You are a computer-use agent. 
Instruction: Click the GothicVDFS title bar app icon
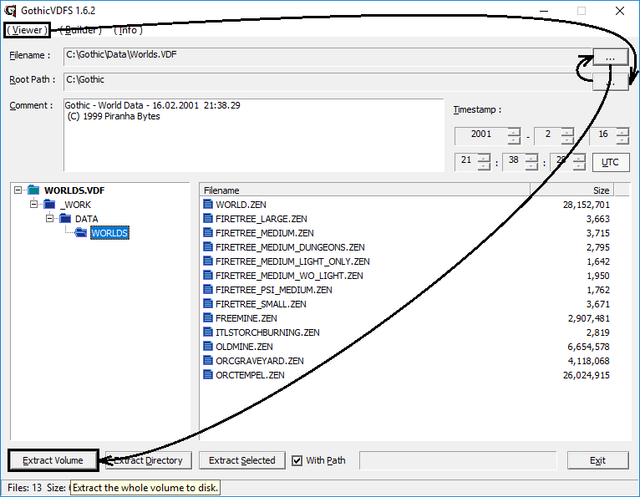click(x=10, y=11)
